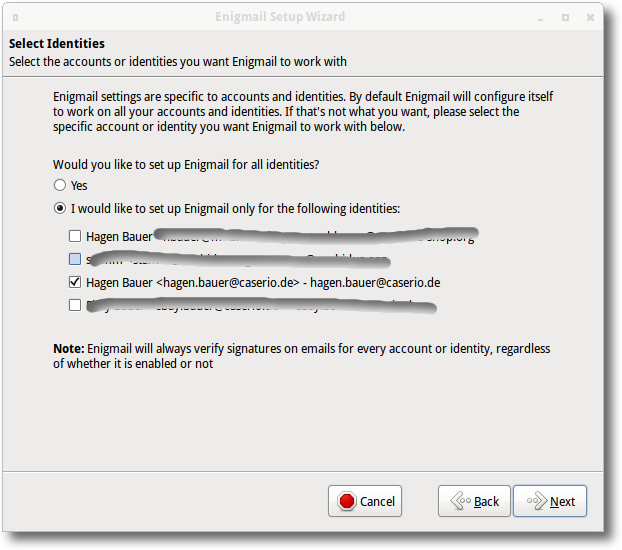This screenshot has width=622, height=550.
Task: Open the window menu icon in title bar
Action: tap(15, 17)
